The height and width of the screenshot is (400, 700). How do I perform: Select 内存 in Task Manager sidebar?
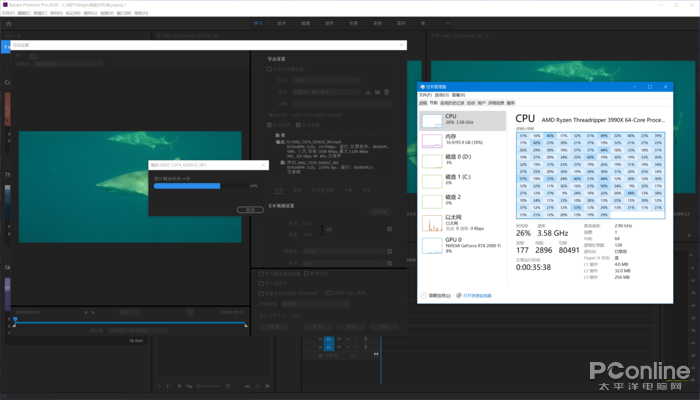pos(462,140)
